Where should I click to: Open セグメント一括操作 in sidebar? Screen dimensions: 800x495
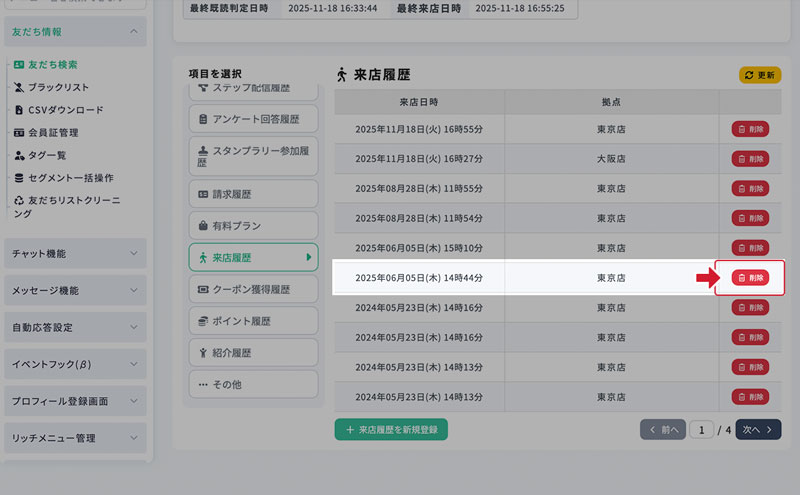(x=70, y=178)
